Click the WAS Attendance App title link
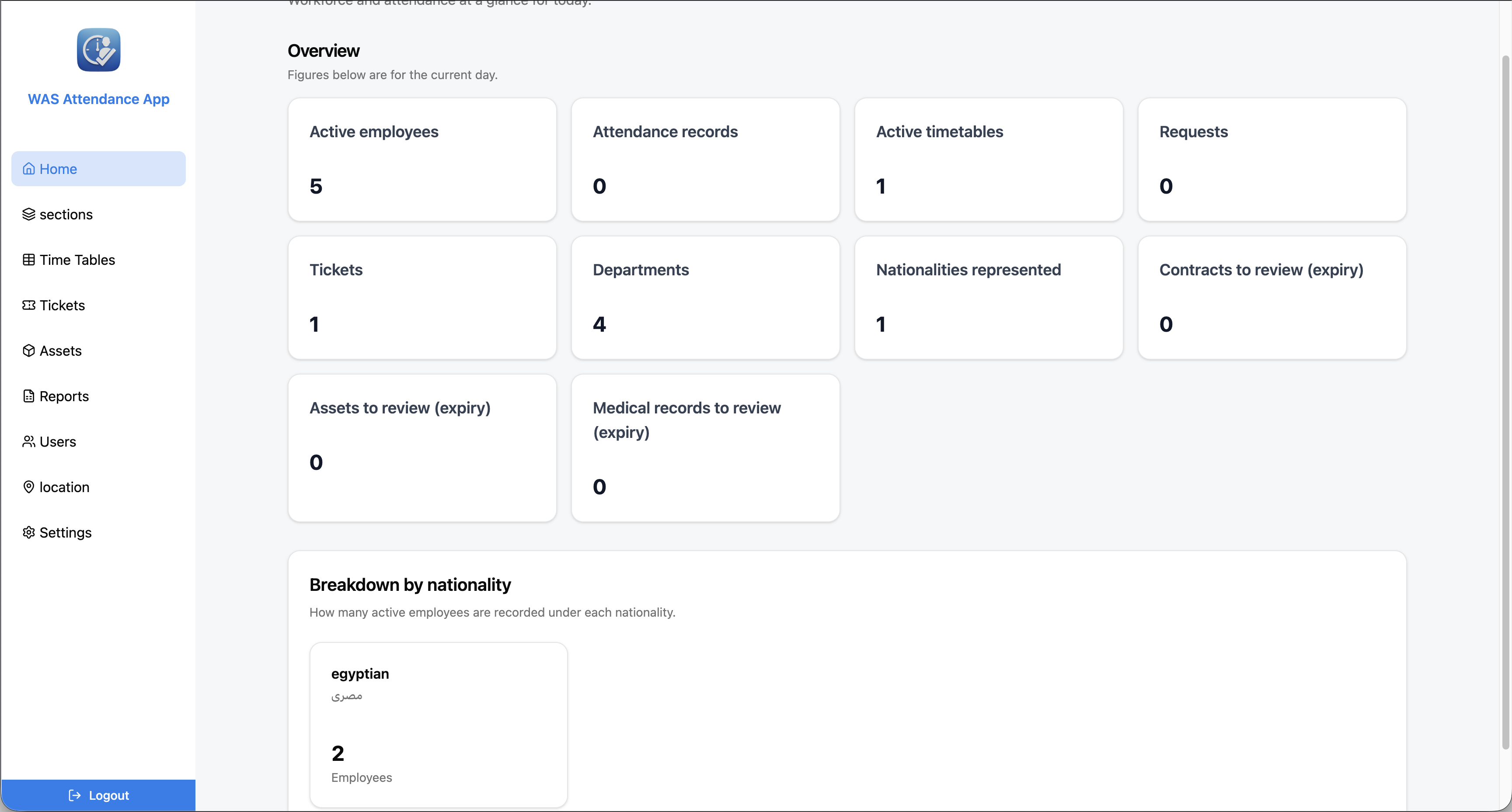This screenshot has height=812, width=1512. 98,99
